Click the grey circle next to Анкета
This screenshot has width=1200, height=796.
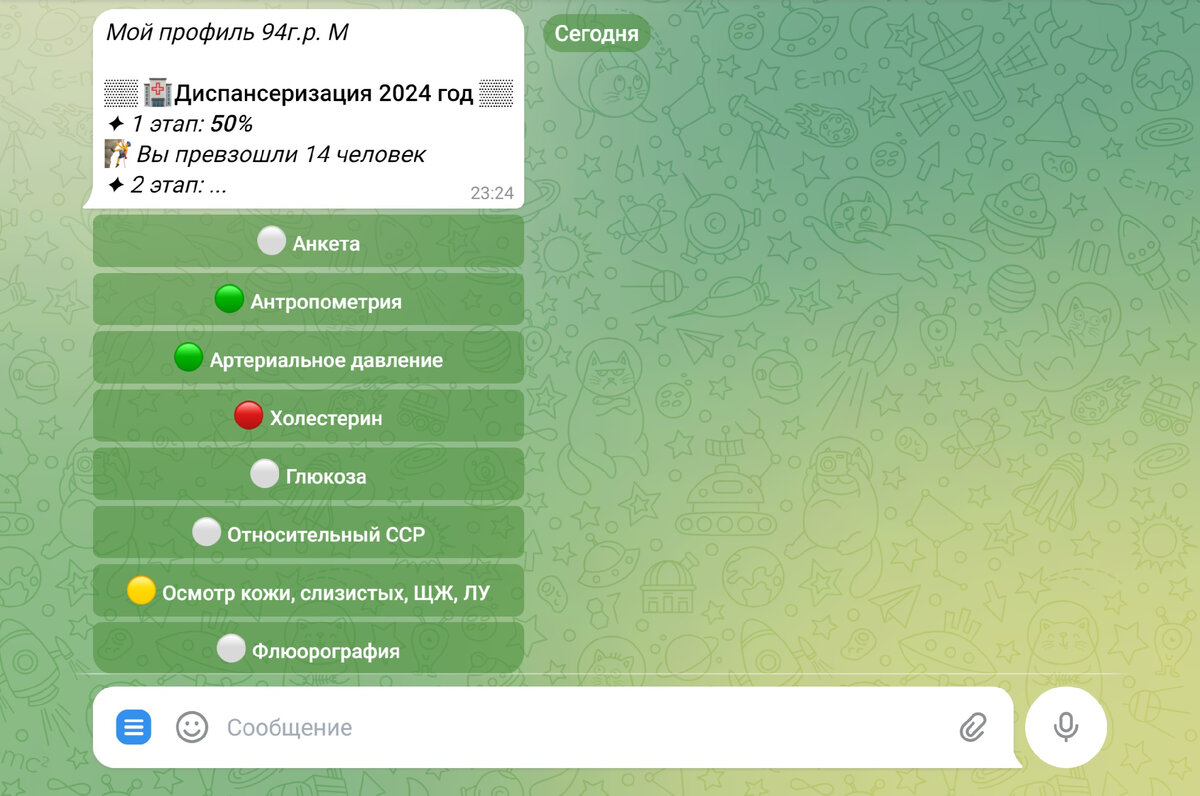(271, 241)
